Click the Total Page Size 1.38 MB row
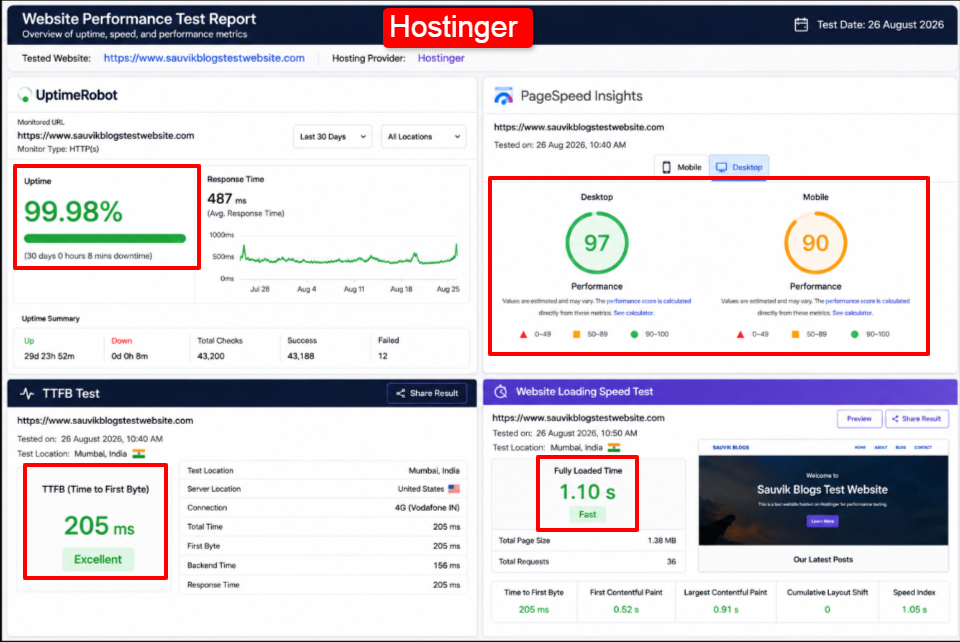The height and width of the screenshot is (642, 960). coord(587,541)
